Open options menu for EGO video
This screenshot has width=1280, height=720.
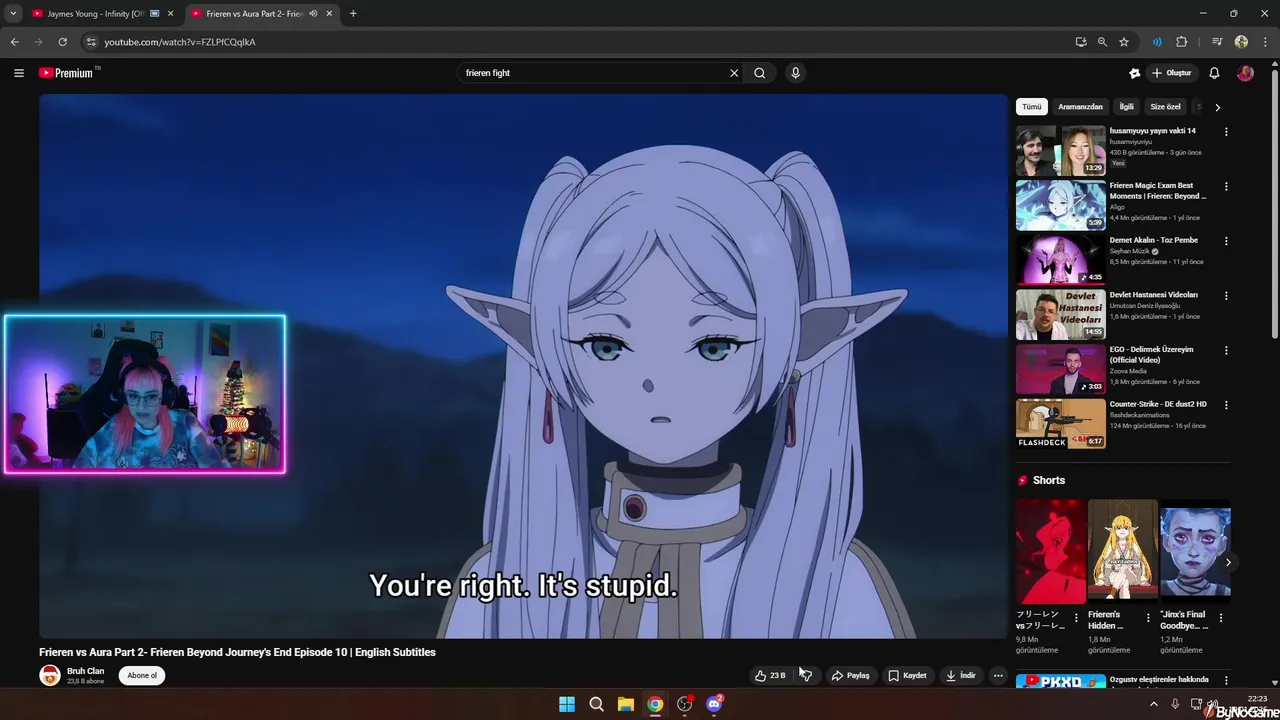pos(1226,351)
